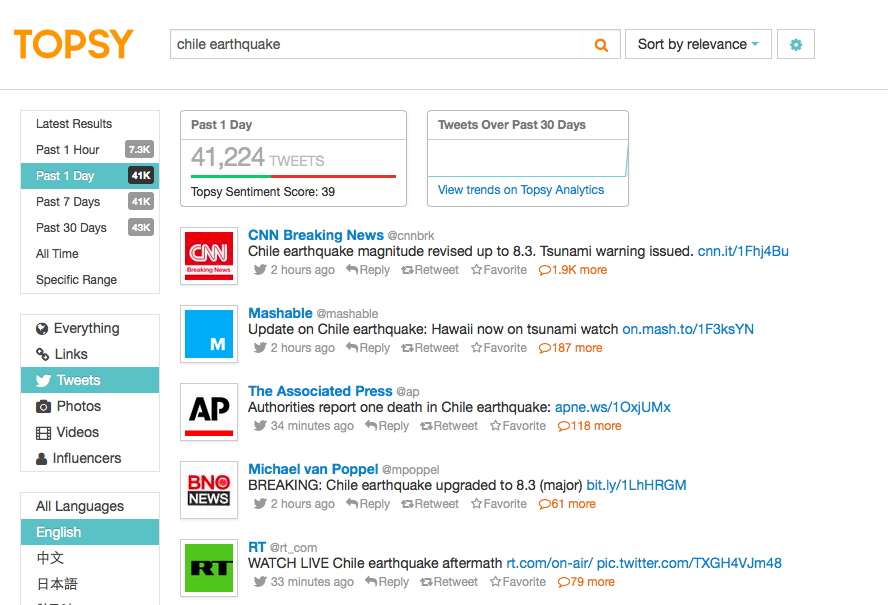Image resolution: width=888 pixels, height=605 pixels.
Task: Choose English language filter
Action: (x=90, y=532)
